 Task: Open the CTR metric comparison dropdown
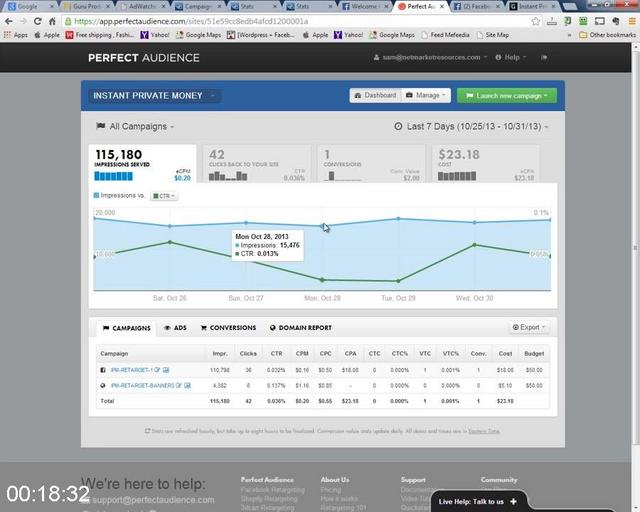point(164,196)
